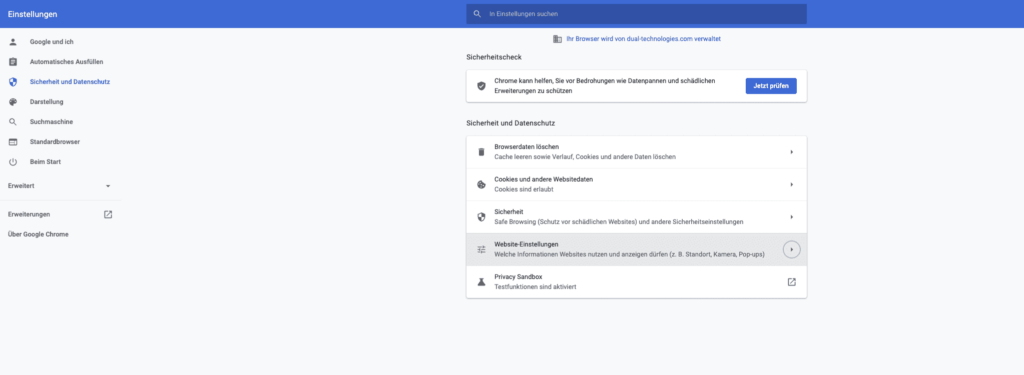Click the palette icon for Darstellung
This screenshot has width=1024, height=375.
coord(12,102)
